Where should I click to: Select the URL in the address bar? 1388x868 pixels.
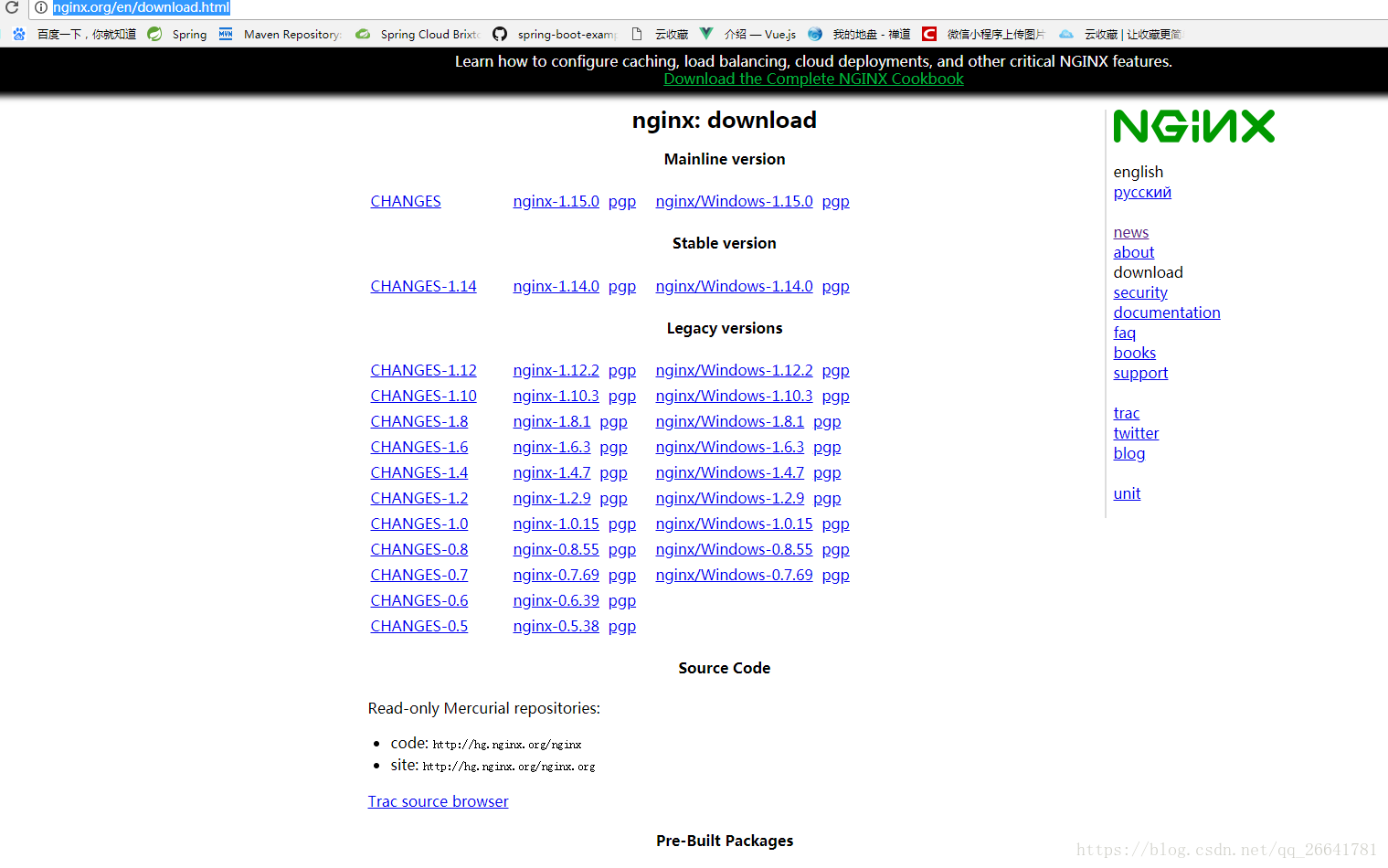point(142,7)
